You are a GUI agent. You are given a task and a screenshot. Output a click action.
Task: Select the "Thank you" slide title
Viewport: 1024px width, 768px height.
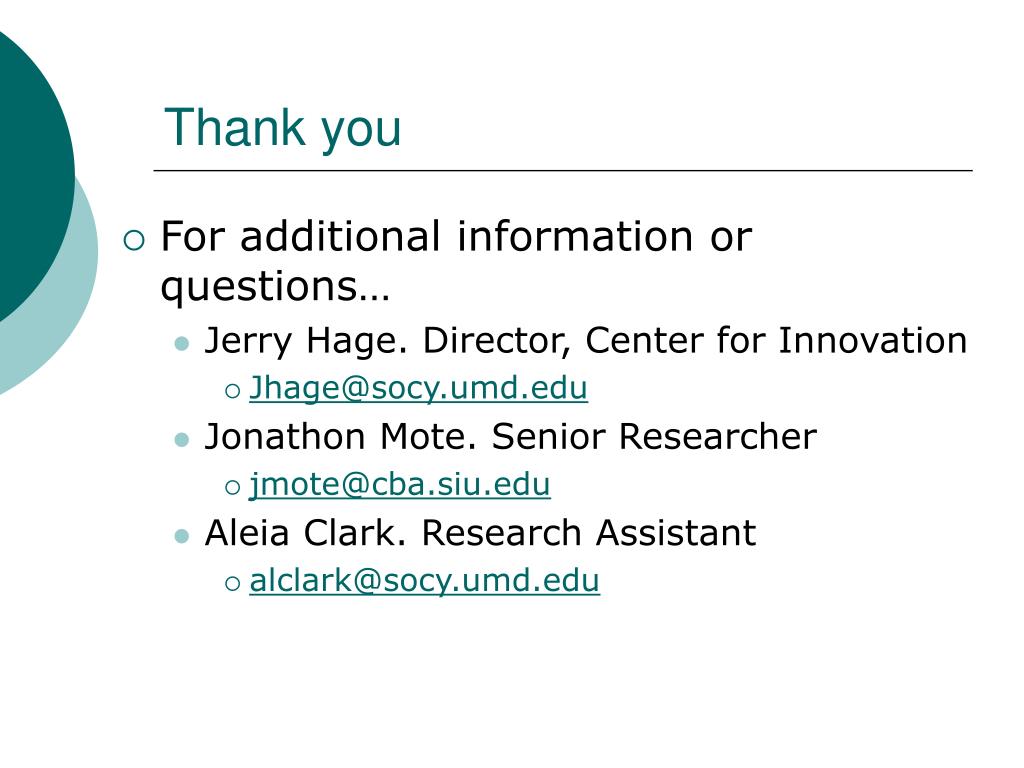(x=283, y=129)
